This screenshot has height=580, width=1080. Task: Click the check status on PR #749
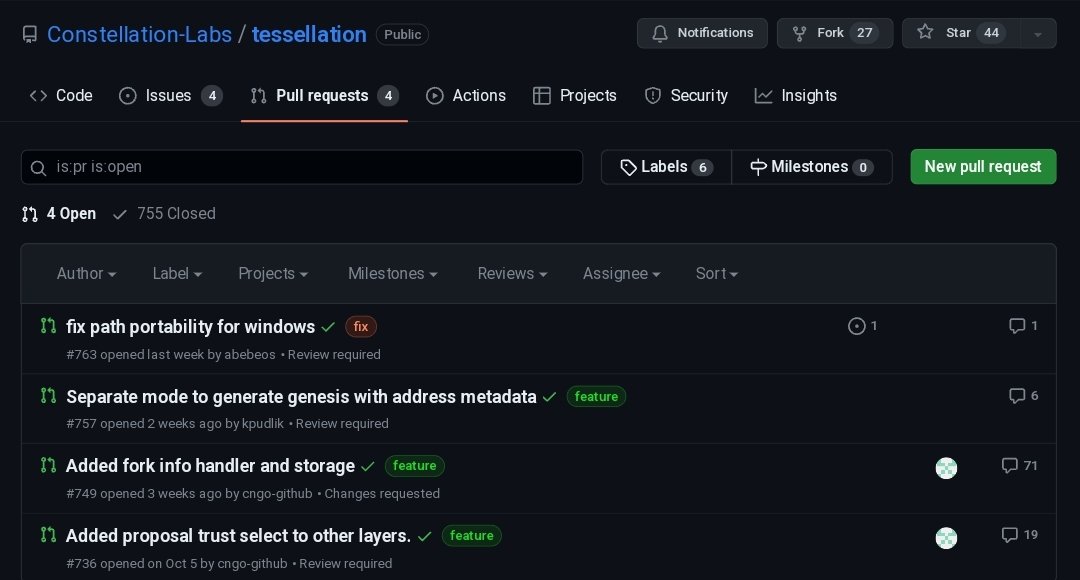(368, 466)
